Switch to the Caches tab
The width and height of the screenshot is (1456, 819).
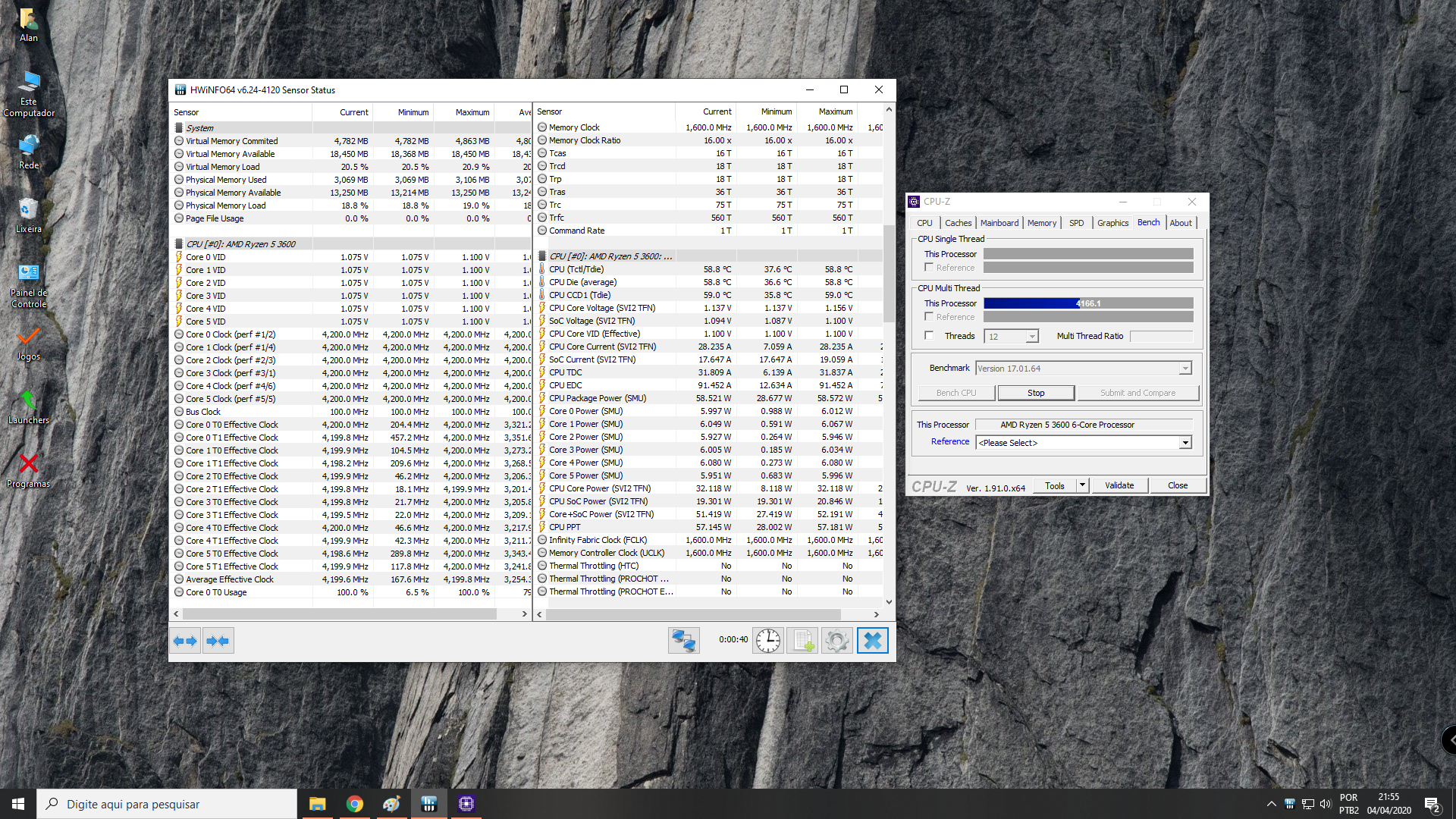pos(958,223)
